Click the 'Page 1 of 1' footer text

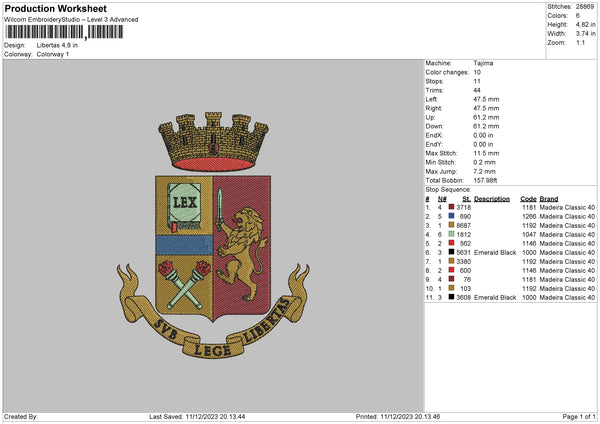pyautogui.click(x=579, y=417)
